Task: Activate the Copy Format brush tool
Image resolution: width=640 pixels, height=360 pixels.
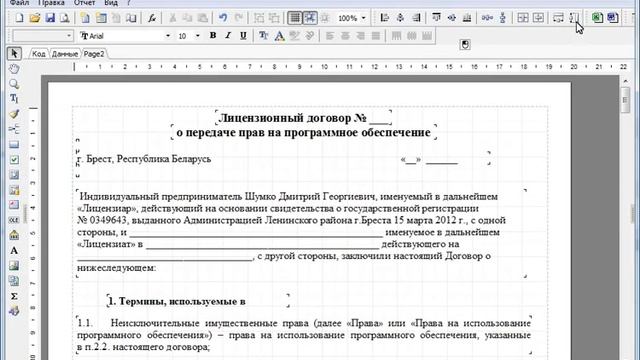Action: point(14,114)
